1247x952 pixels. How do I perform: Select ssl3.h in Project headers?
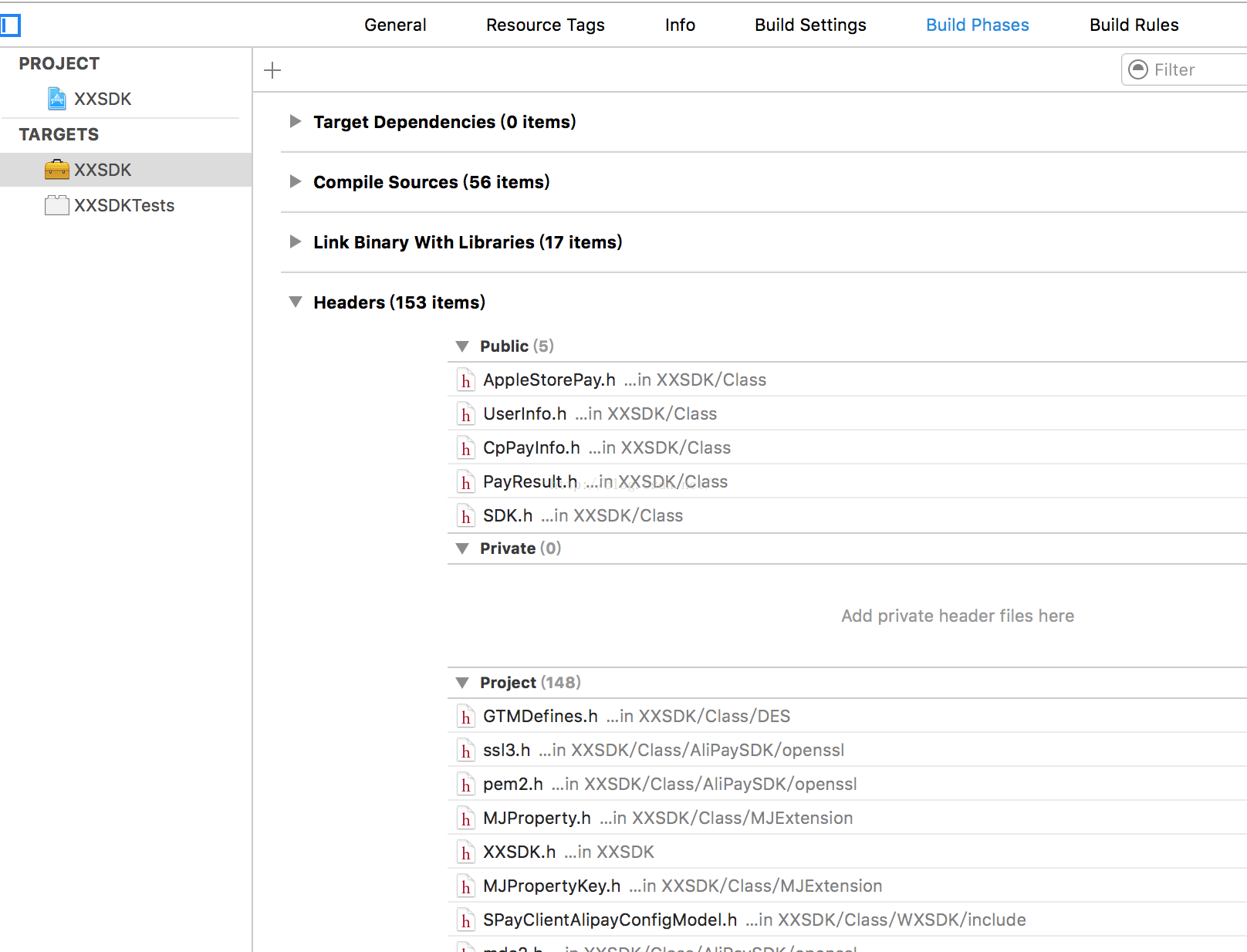(x=847, y=750)
